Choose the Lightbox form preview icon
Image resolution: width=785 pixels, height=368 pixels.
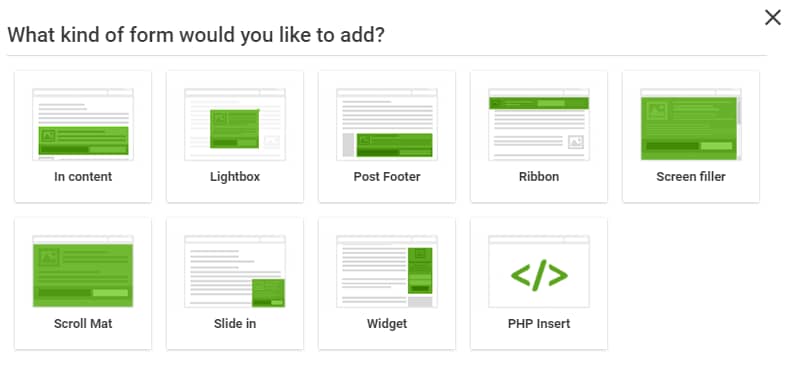(x=235, y=124)
